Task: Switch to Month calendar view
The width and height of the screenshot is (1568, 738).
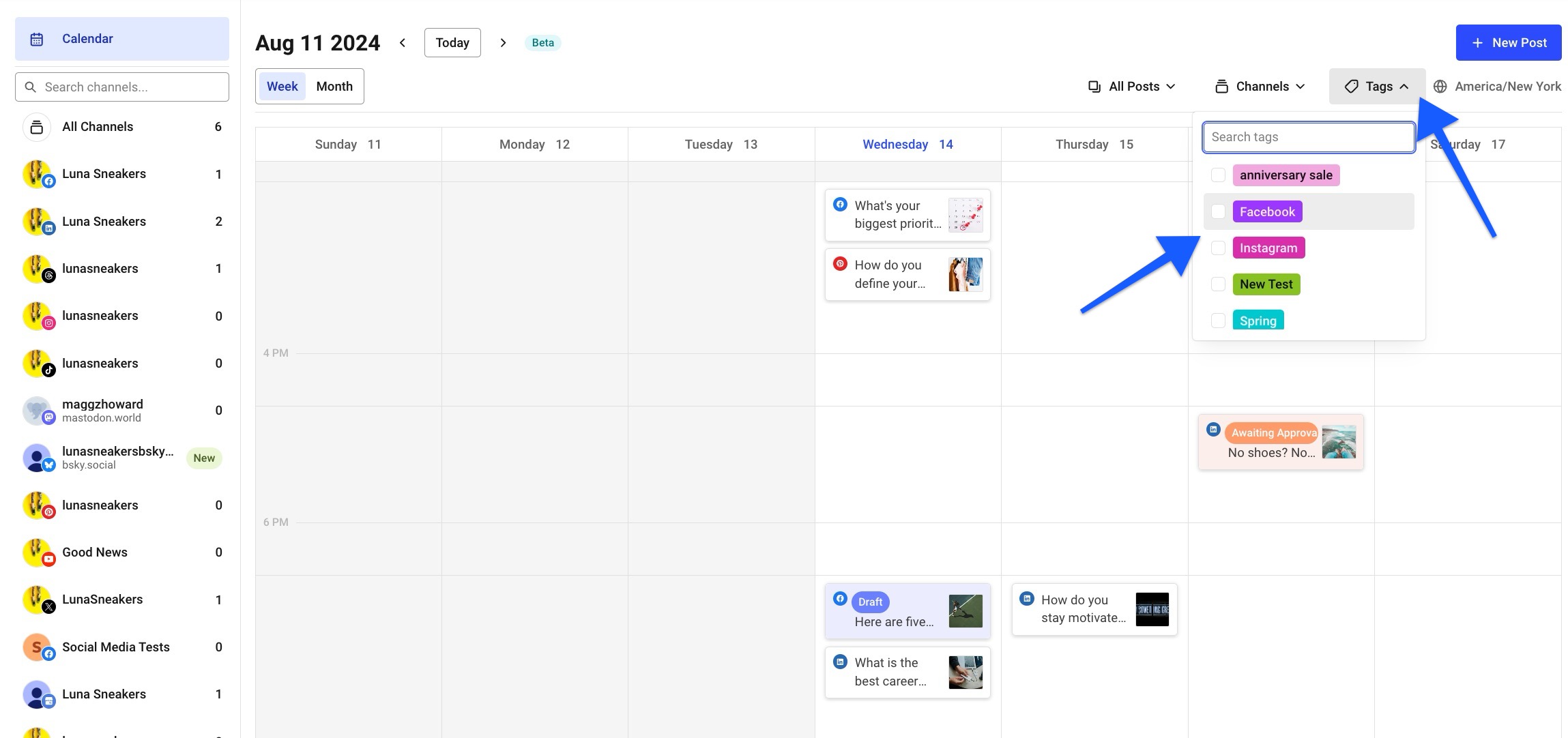Action: [x=334, y=86]
